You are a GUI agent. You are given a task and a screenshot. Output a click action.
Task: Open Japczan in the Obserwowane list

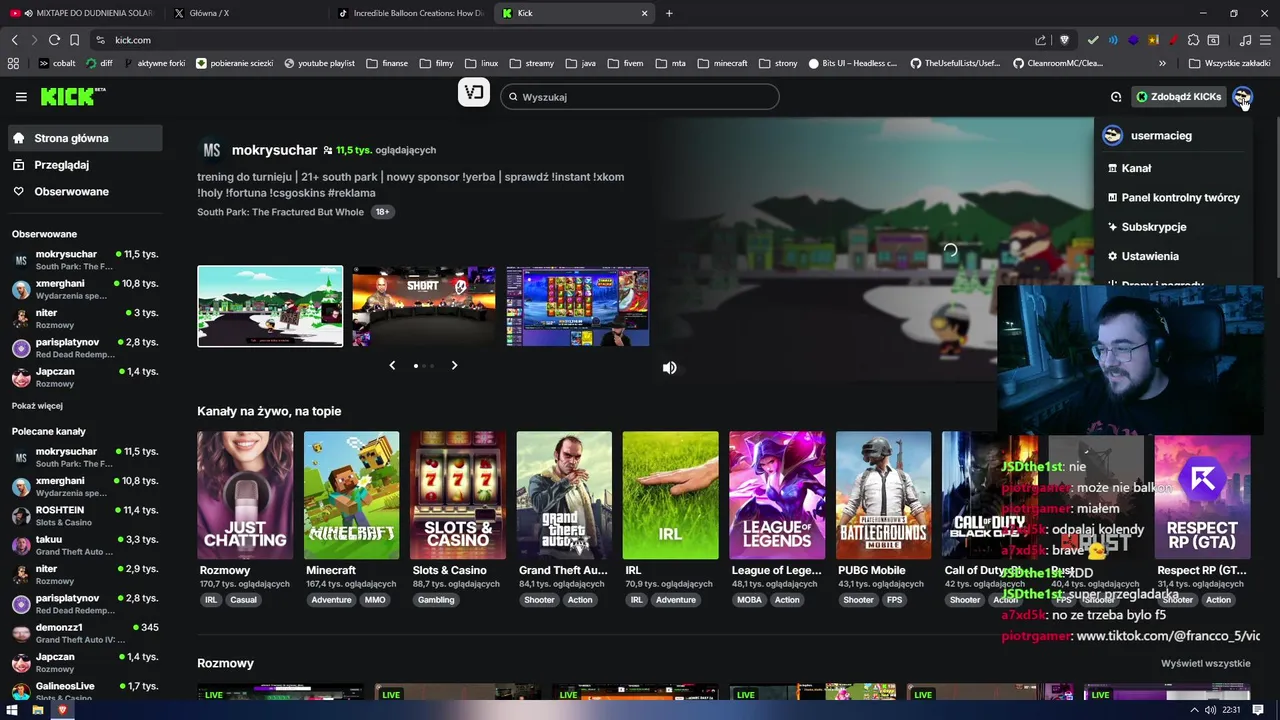(x=85, y=377)
